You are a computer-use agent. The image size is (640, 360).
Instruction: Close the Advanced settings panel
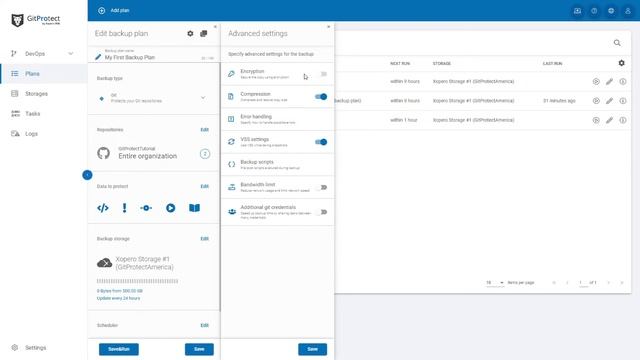click(329, 27)
